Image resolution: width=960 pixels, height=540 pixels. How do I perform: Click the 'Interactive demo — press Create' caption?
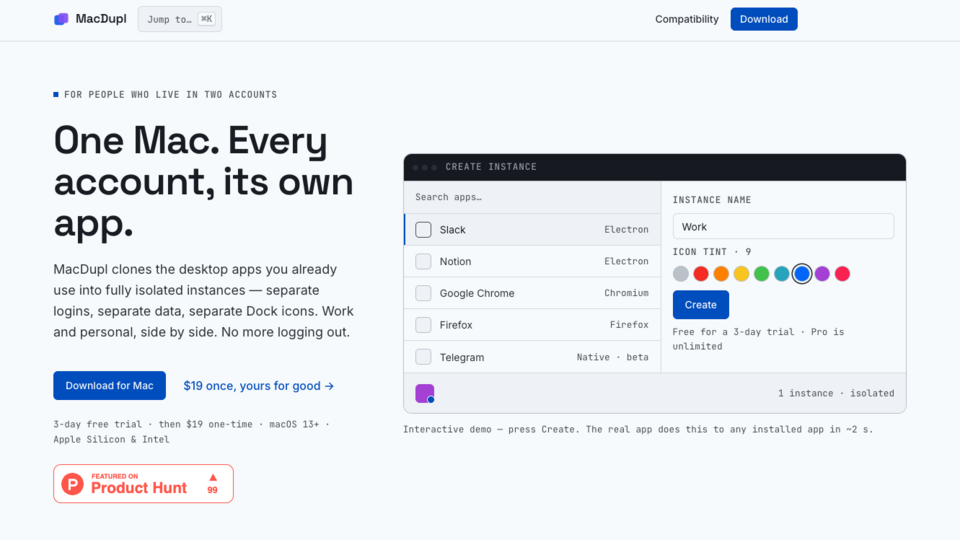click(x=638, y=429)
